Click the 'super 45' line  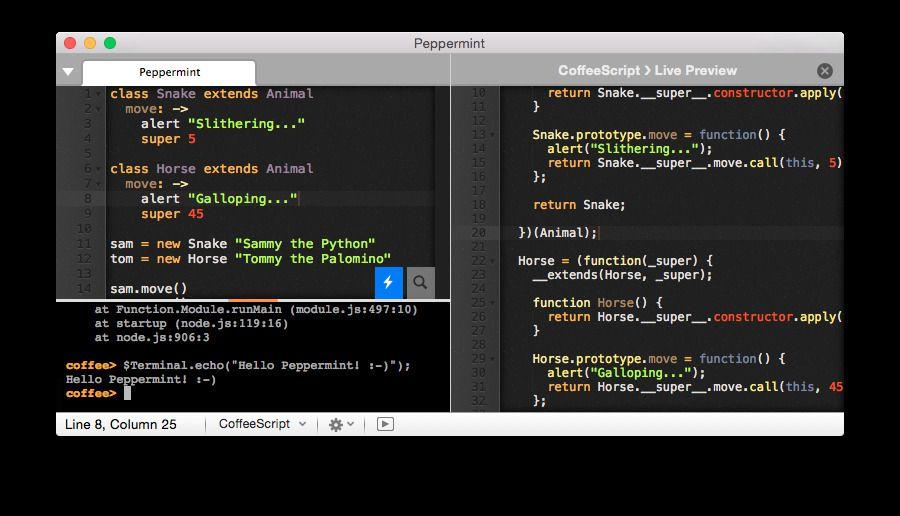tap(172, 214)
